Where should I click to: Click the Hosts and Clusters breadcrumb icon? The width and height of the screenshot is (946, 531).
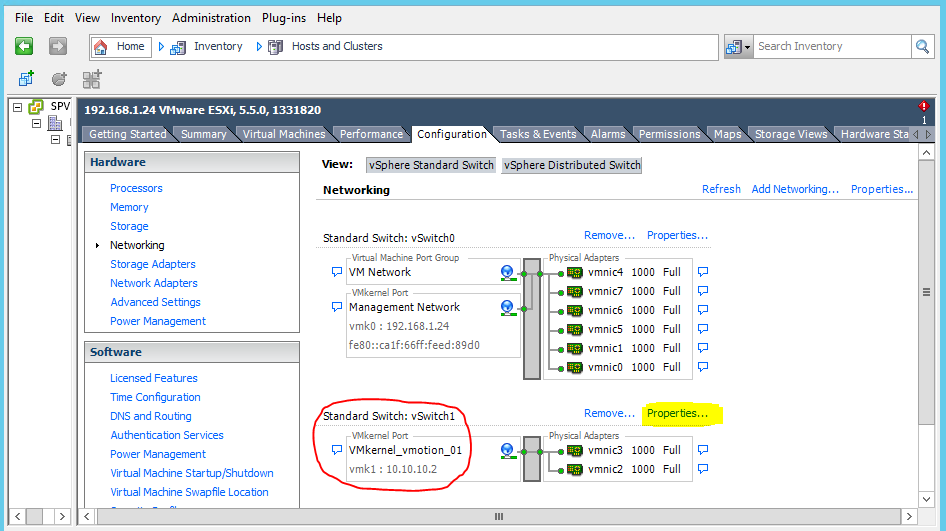pos(275,47)
